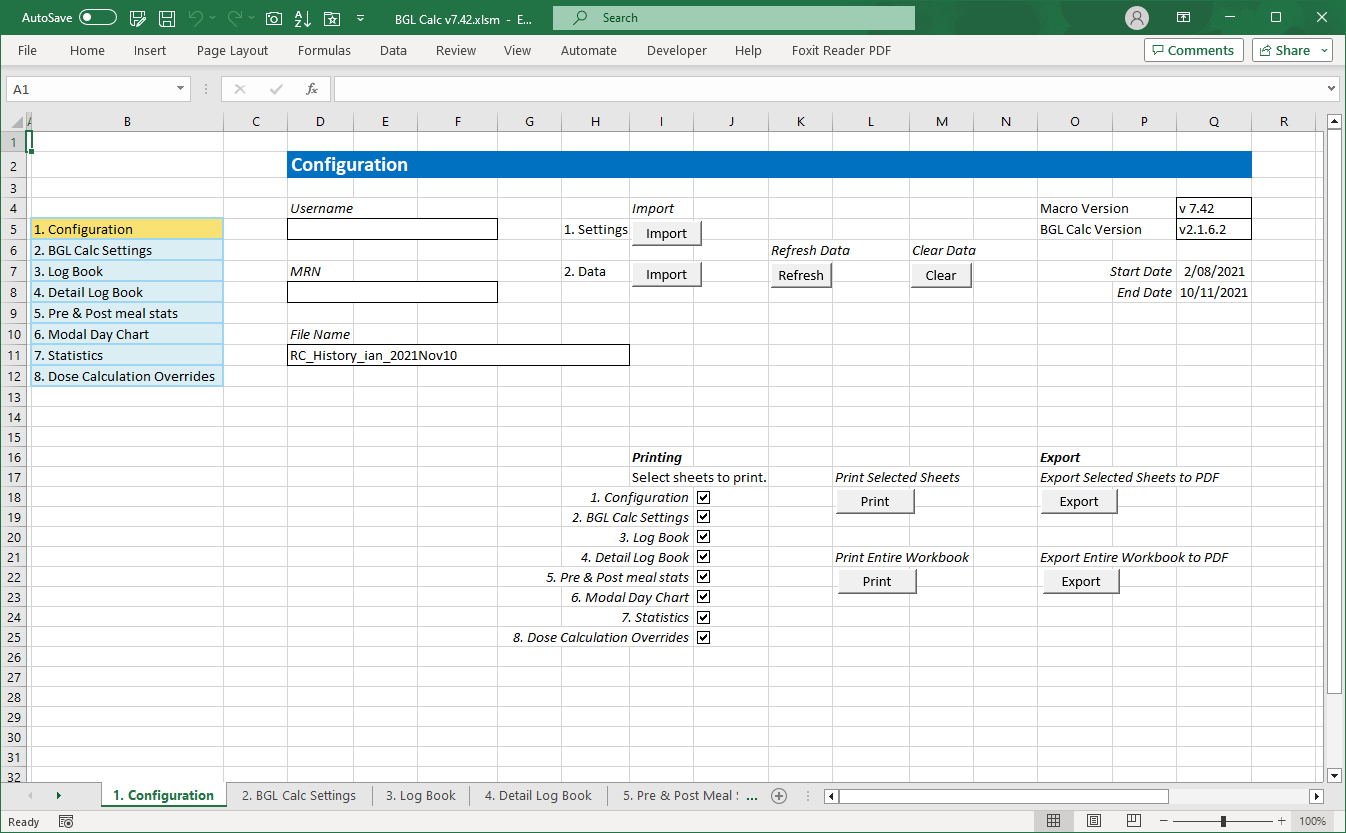1346x833 pixels.
Task: Click the Save floppy disk icon
Action: click(x=167, y=18)
